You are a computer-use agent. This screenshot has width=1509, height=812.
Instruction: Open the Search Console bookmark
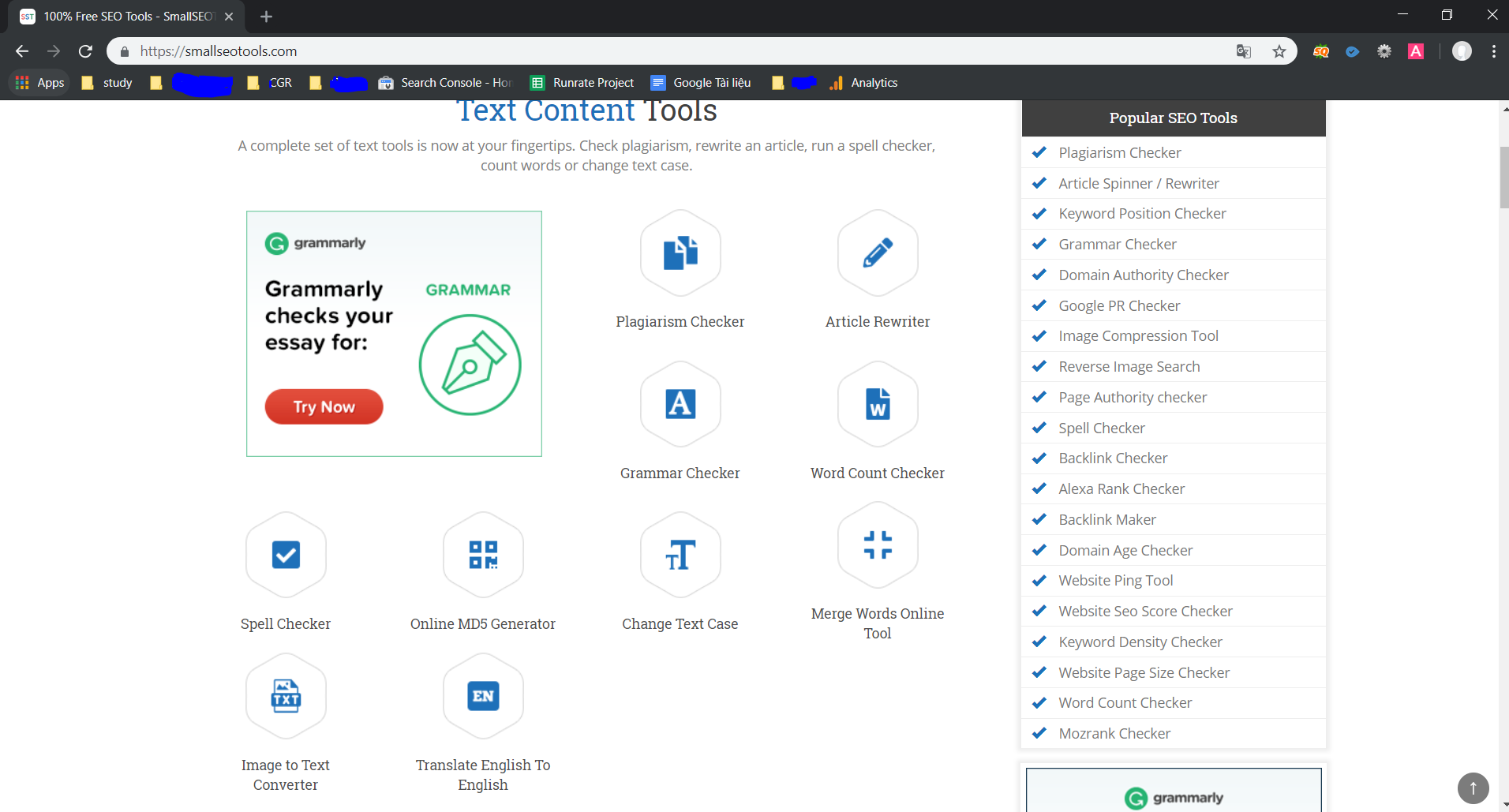click(446, 83)
